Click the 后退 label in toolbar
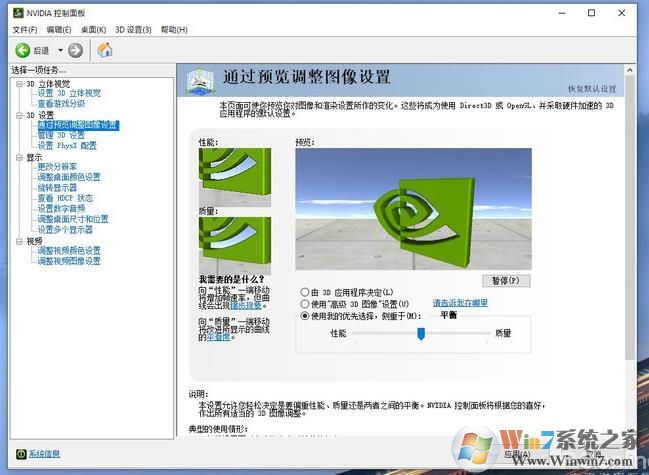649x475 pixels. (x=41, y=50)
